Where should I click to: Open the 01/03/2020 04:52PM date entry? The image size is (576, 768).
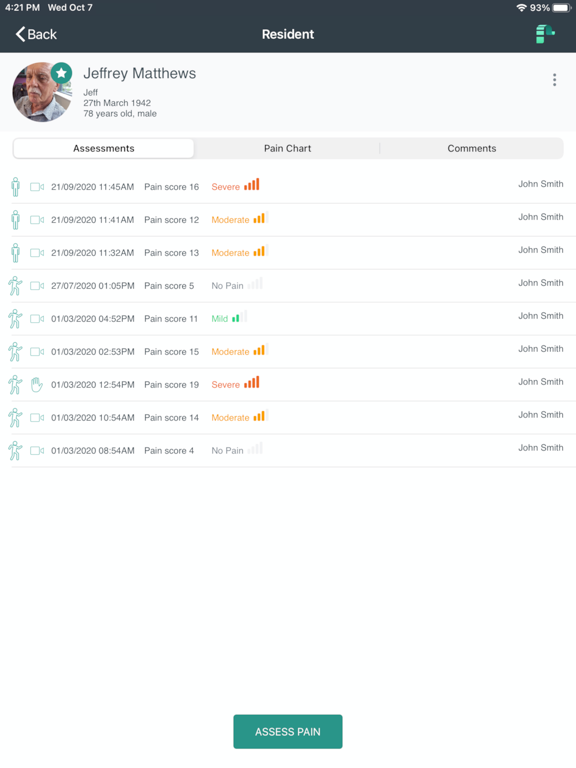point(93,318)
